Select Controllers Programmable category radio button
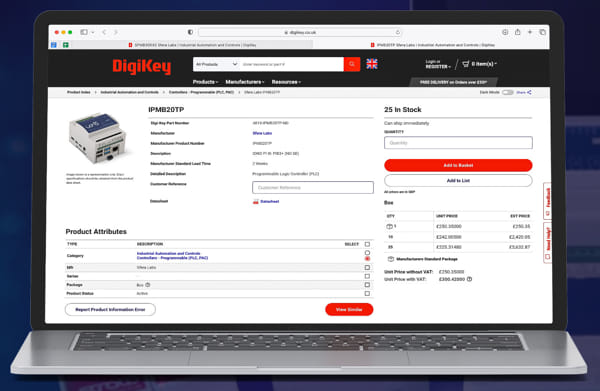The height and width of the screenshot is (391, 600). [x=367, y=258]
